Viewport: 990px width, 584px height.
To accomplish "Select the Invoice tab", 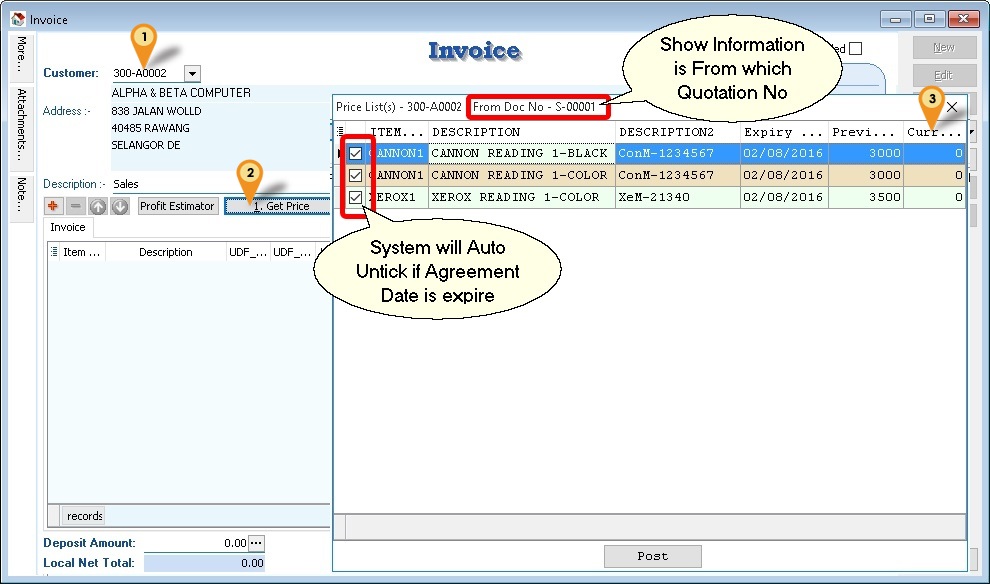I will [68, 227].
